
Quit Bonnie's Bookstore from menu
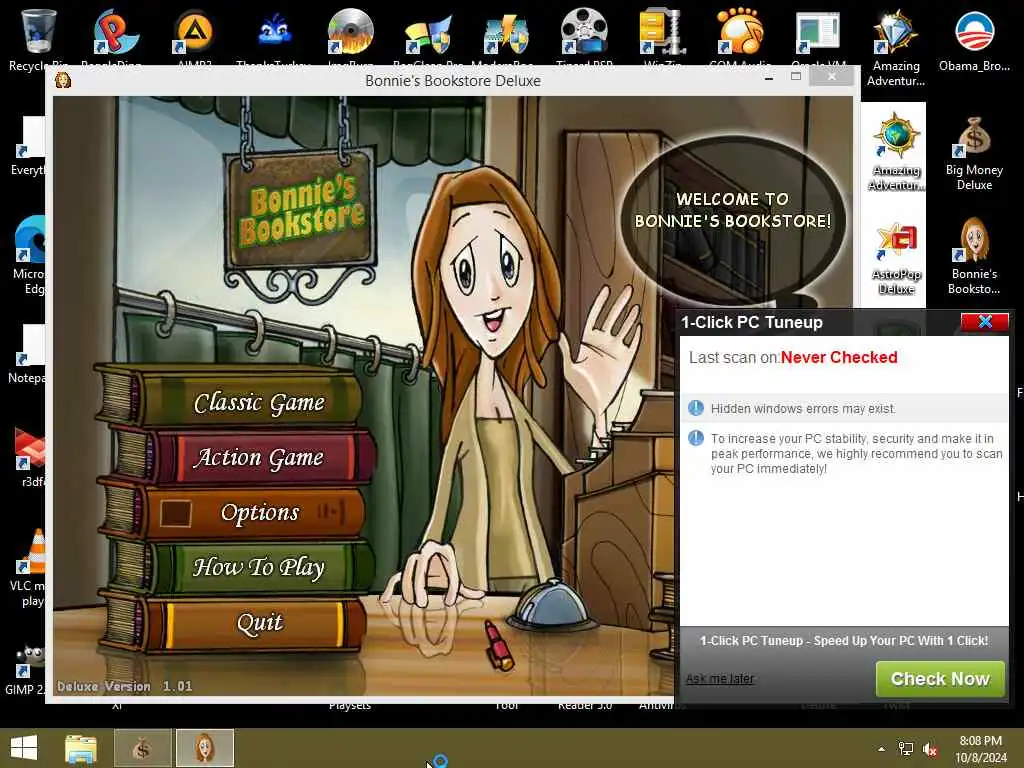(x=259, y=622)
